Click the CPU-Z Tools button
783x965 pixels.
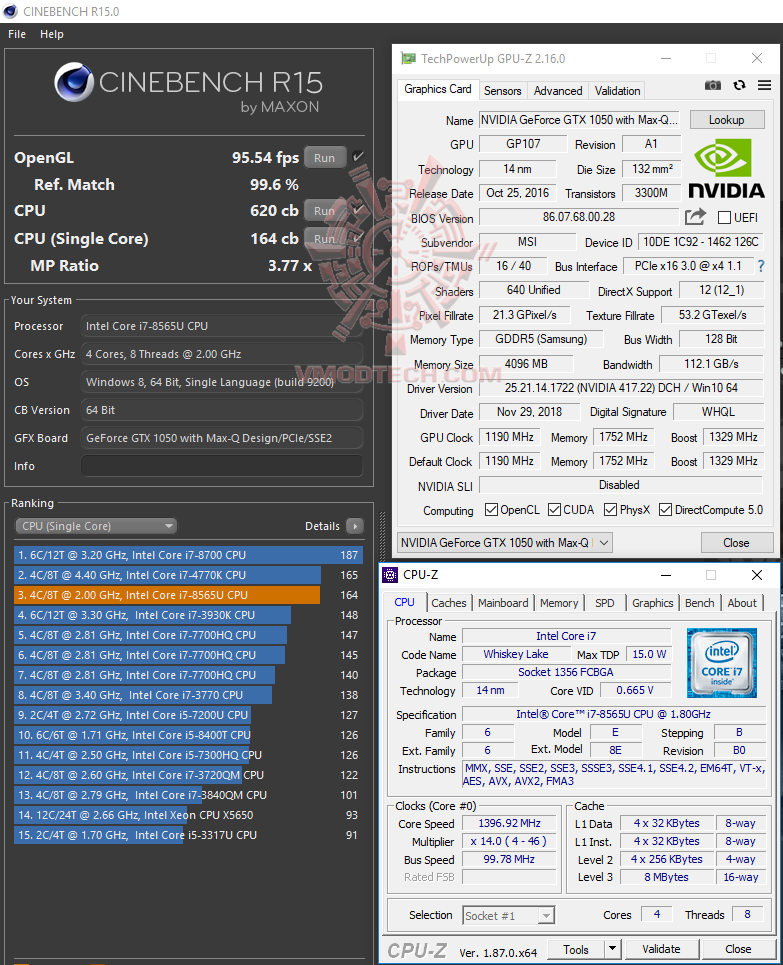576,950
